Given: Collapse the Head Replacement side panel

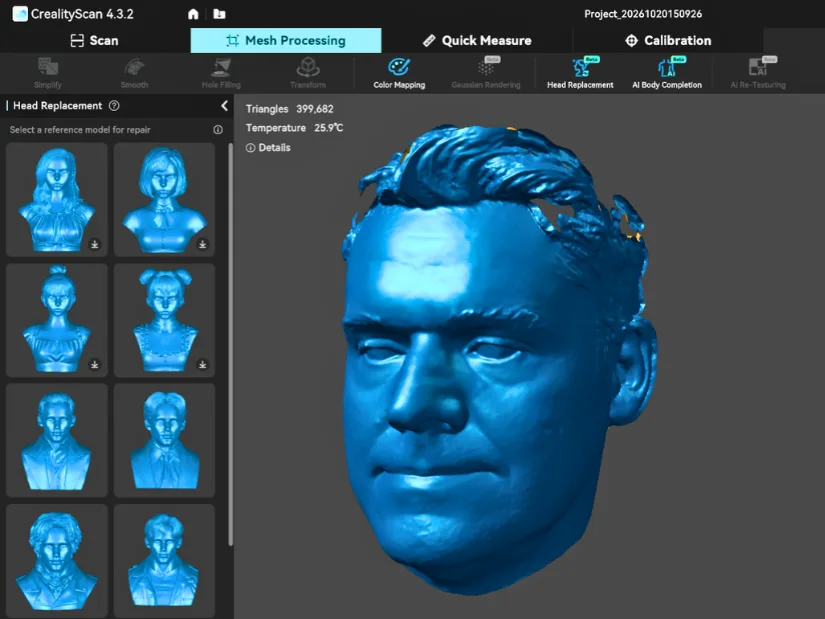Looking at the screenshot, I should (x=224, y=106).
